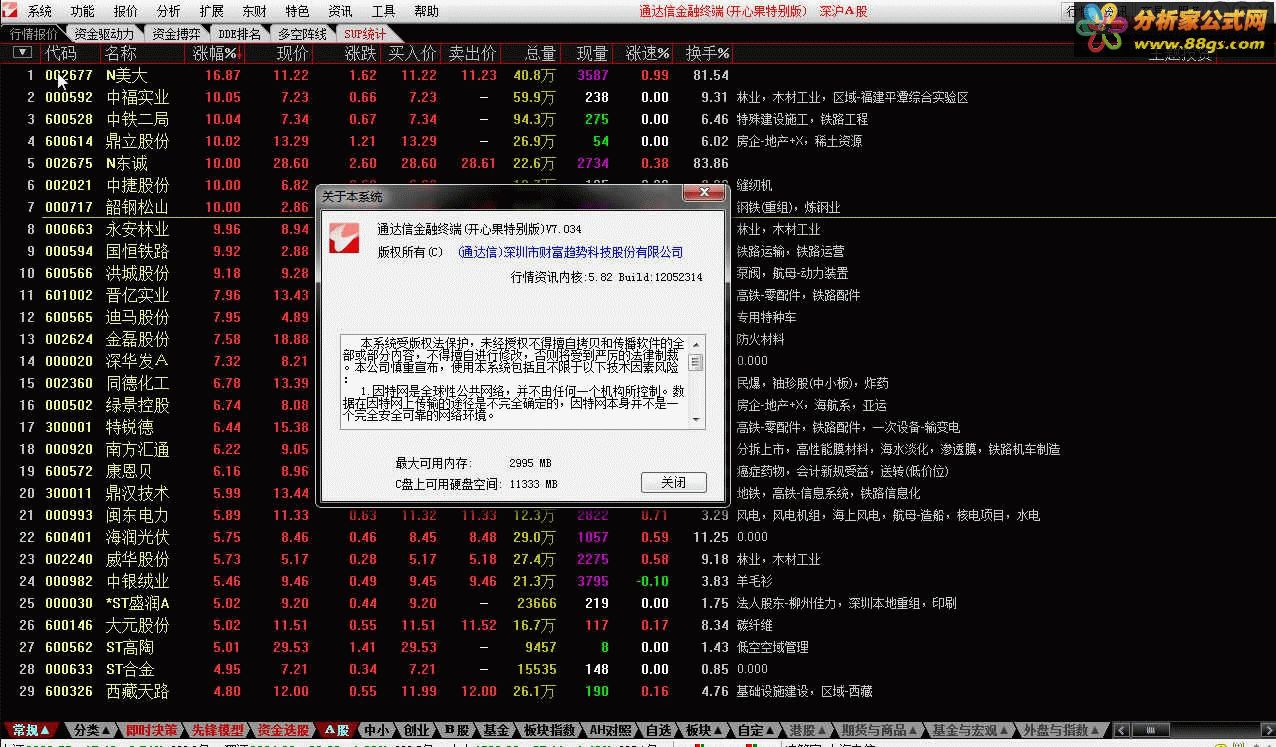1276x747 pixels.
Task: Open the 资讯 menu
Action: [x=340, y=12]
